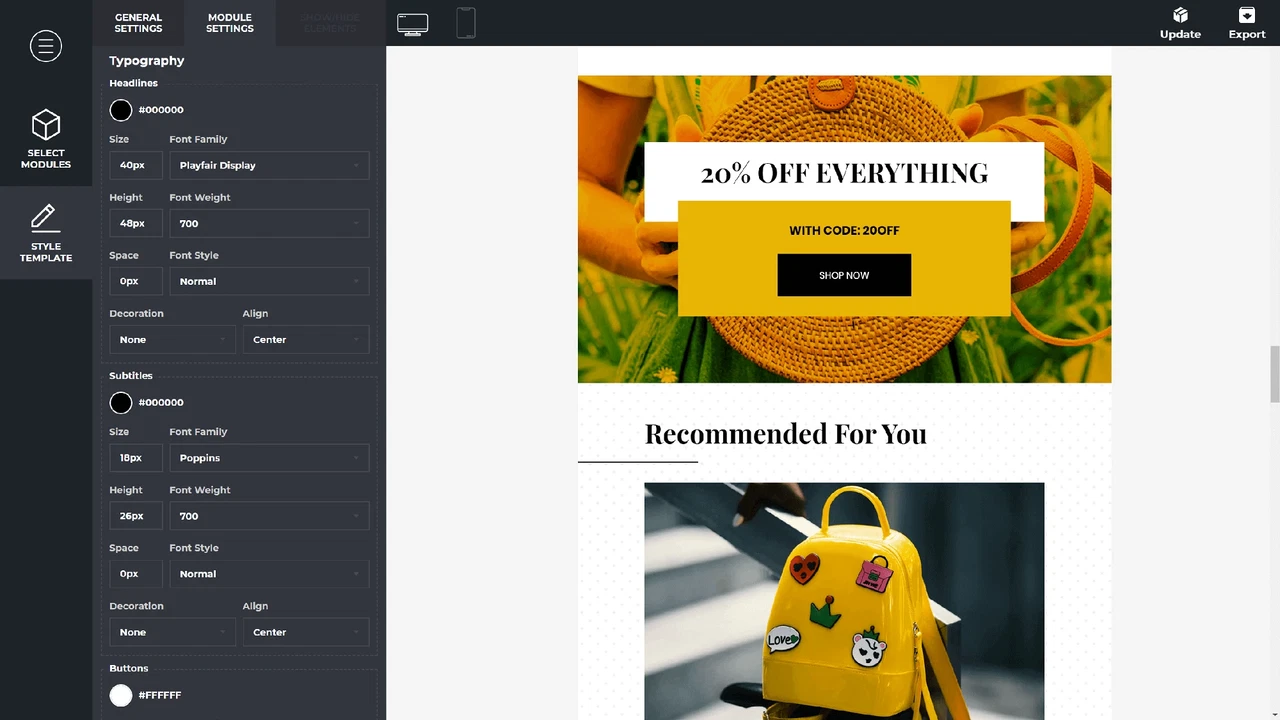Open Subtitles Decoration None dropdown
This screenshot has width=1280, height=720.
[x=172, y=632]
